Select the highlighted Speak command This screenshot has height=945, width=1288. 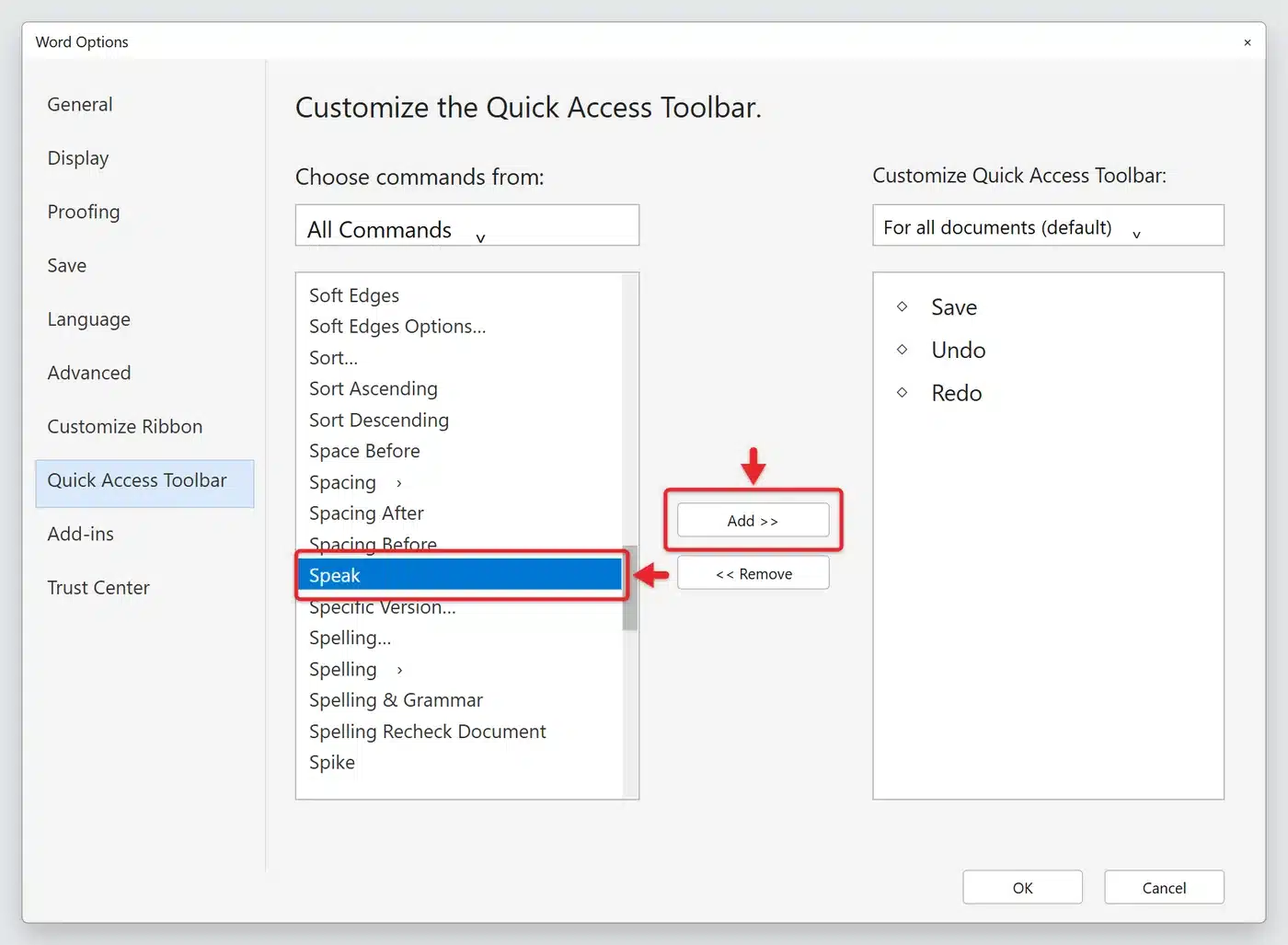[460, 575]
